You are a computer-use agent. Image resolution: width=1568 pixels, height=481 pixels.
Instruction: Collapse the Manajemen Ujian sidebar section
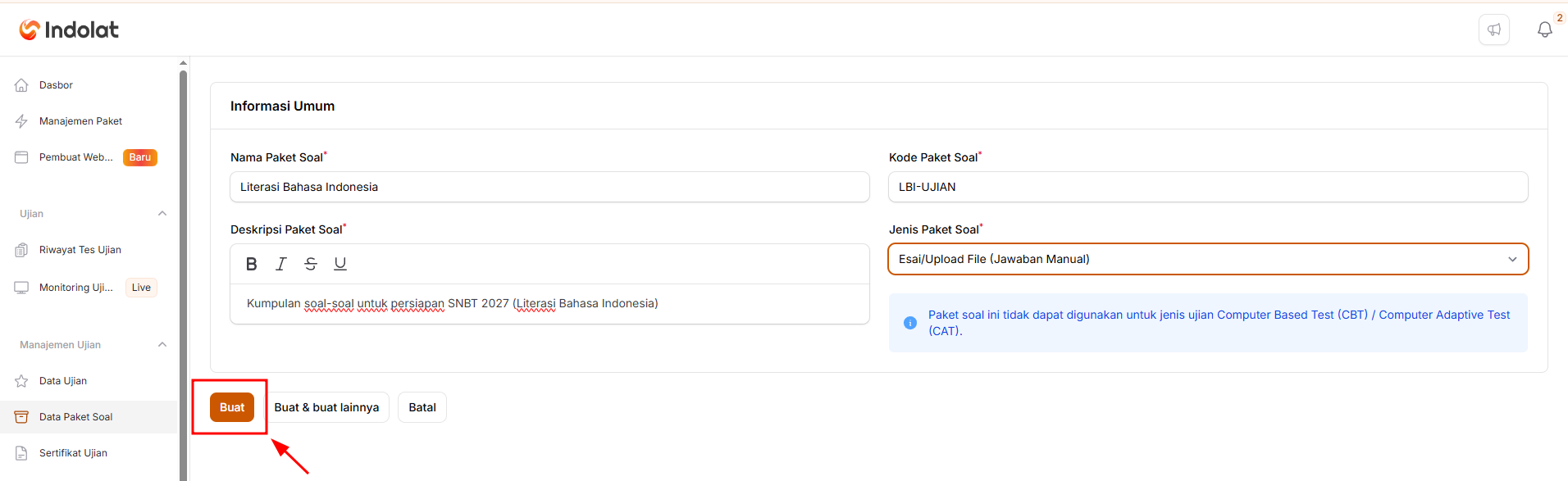[x=162, y=345]
